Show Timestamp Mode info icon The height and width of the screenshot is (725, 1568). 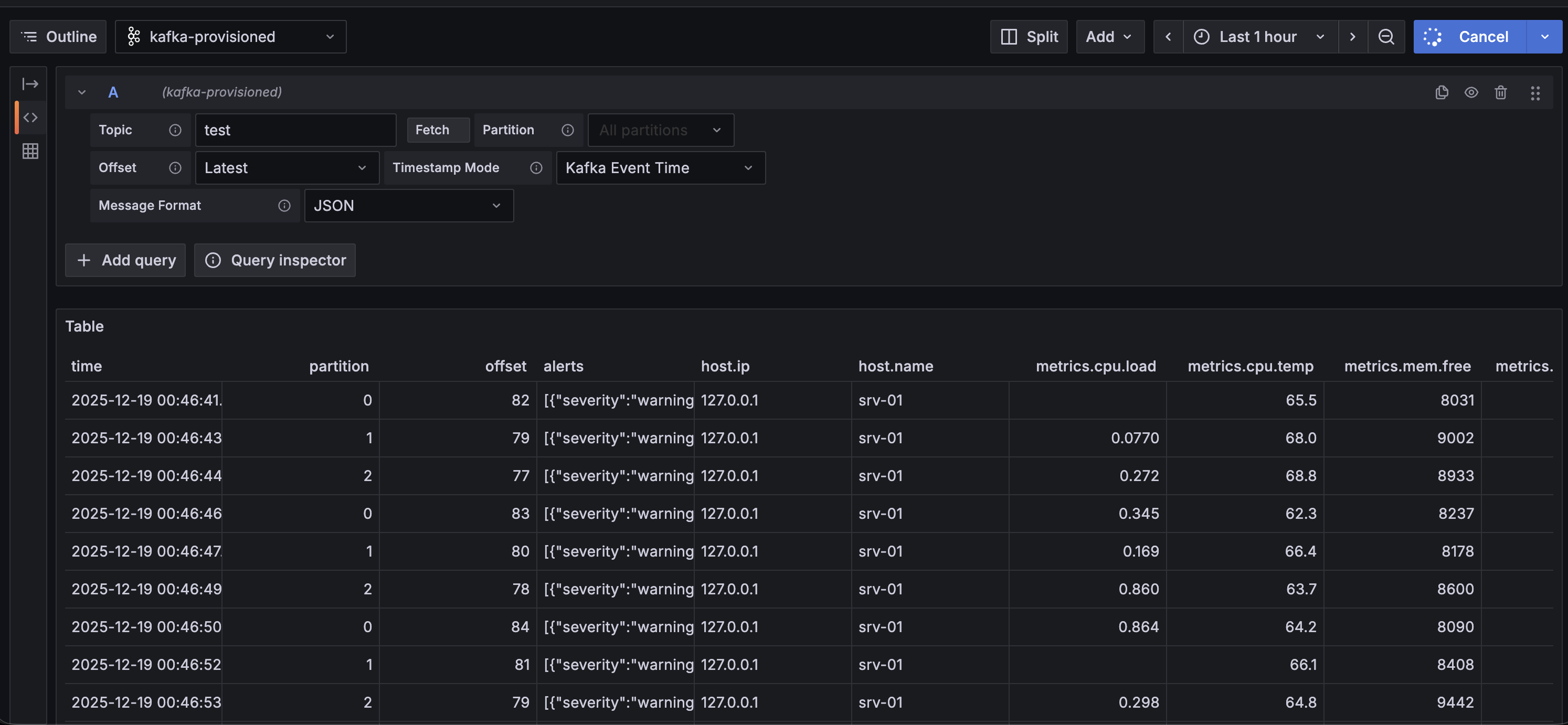536,167
